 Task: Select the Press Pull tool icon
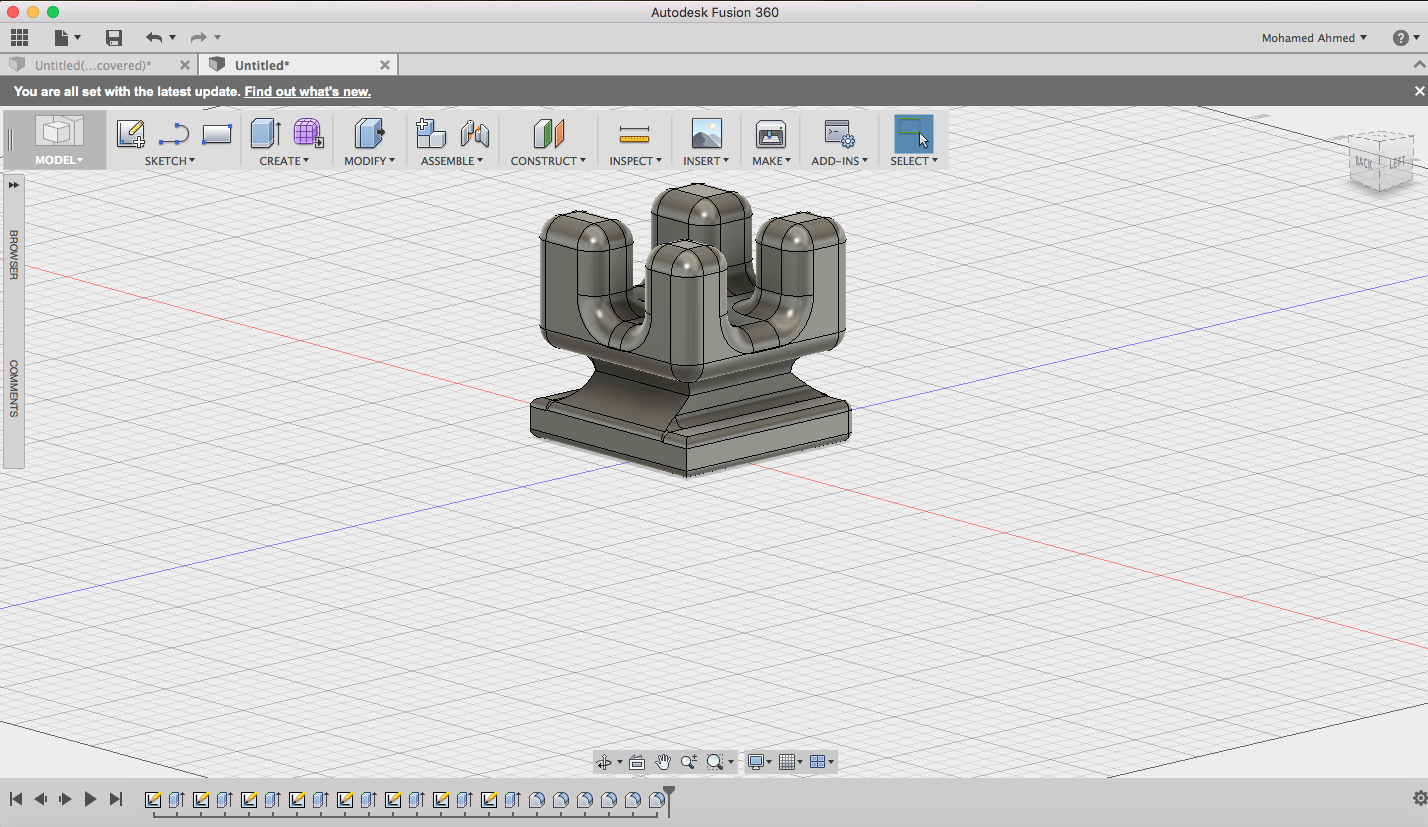point(370,134)
